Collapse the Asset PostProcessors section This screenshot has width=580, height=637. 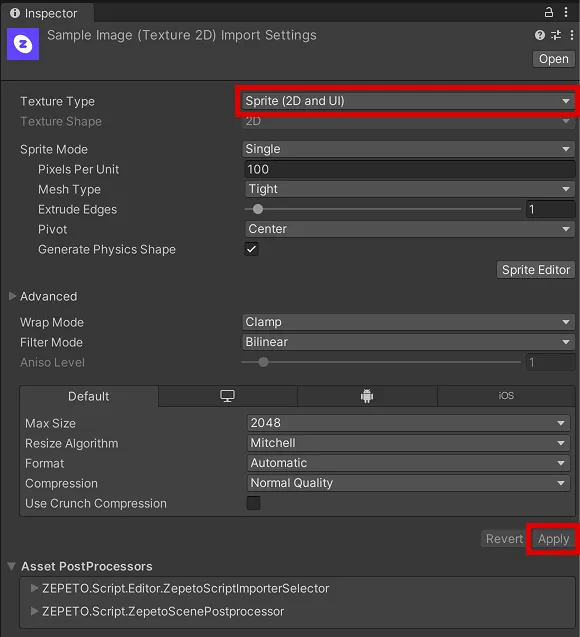[x=11, y=566]
